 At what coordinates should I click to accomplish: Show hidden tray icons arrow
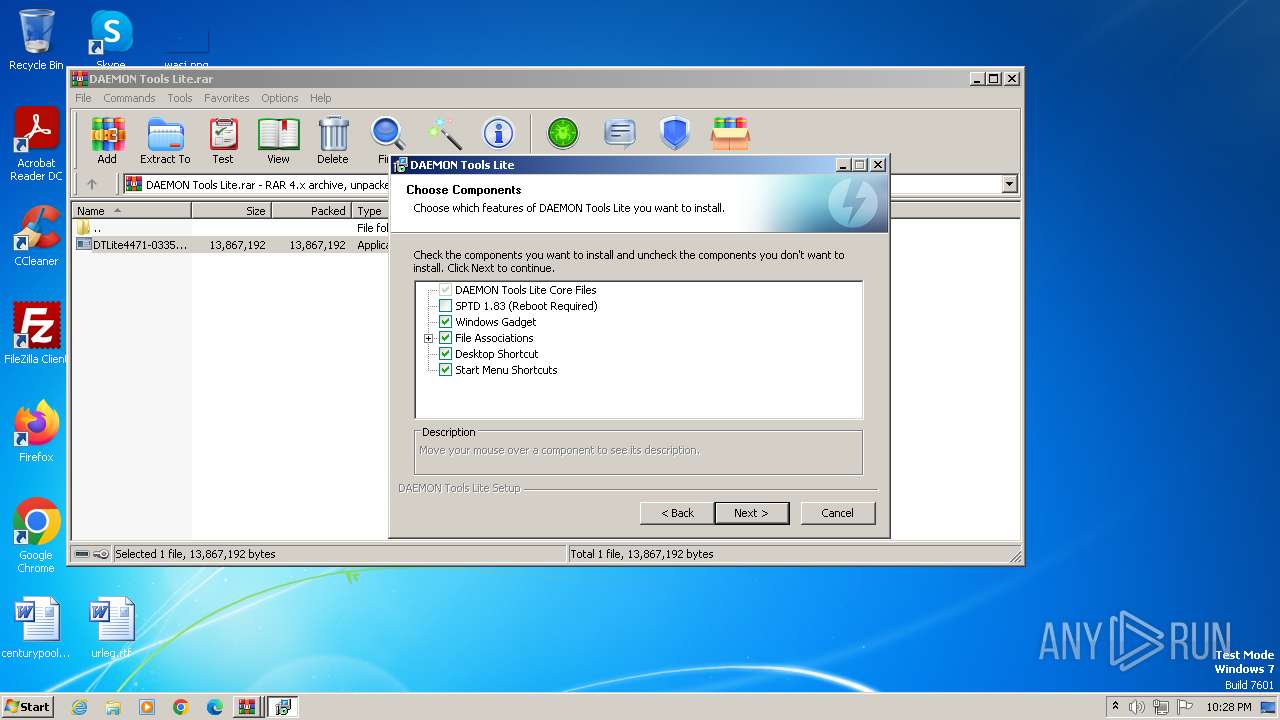pyautogui.click(x=1115, y=707)
